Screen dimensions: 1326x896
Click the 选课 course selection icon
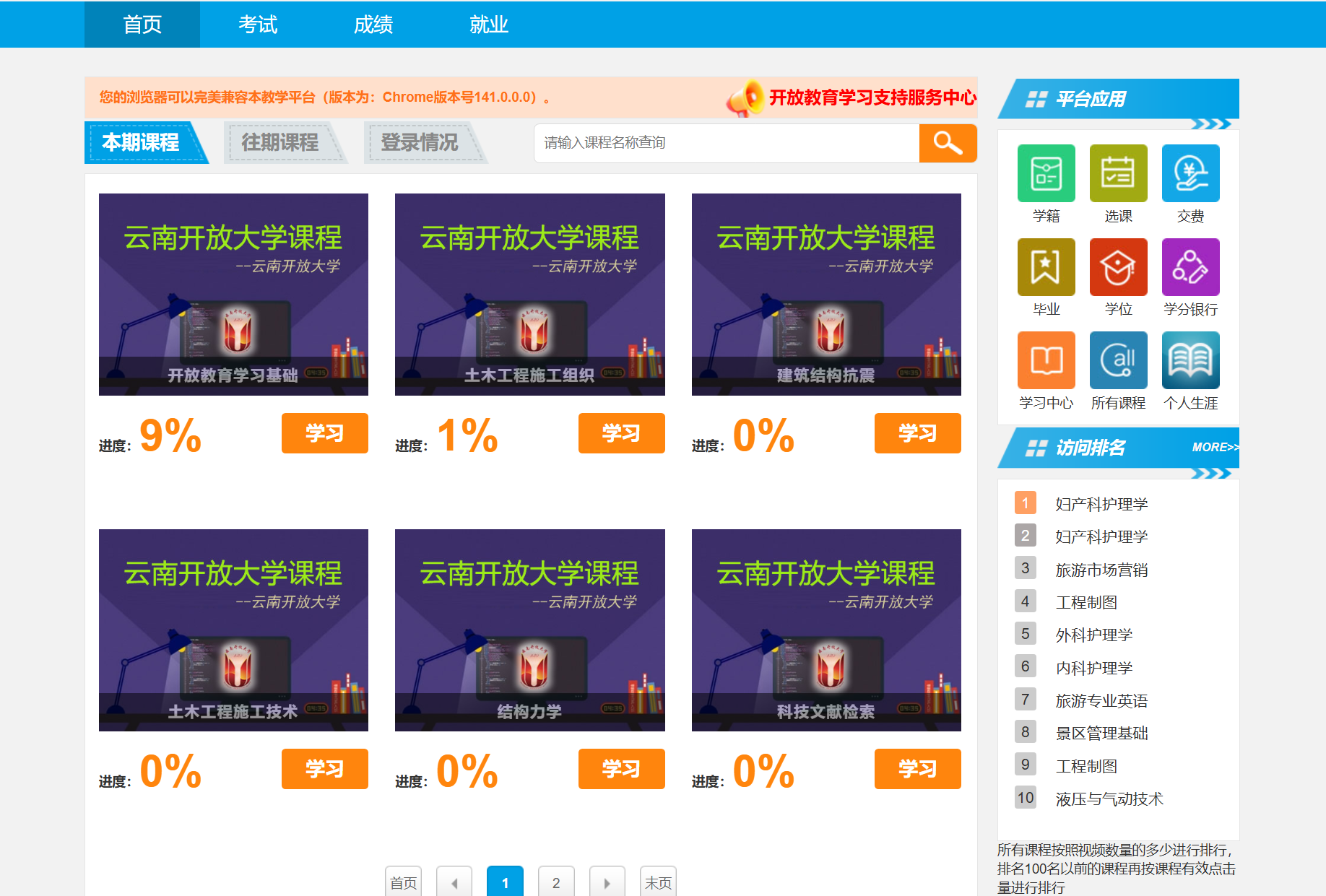click(x=1118, y=174)
